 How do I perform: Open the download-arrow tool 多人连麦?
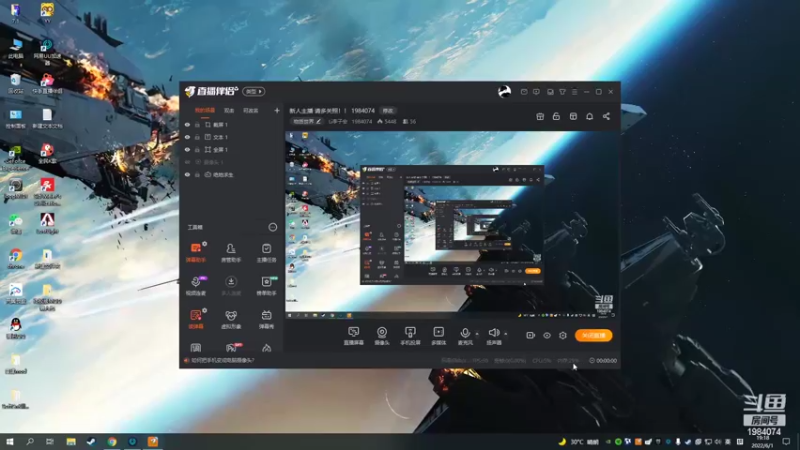[x=231, y=286]
